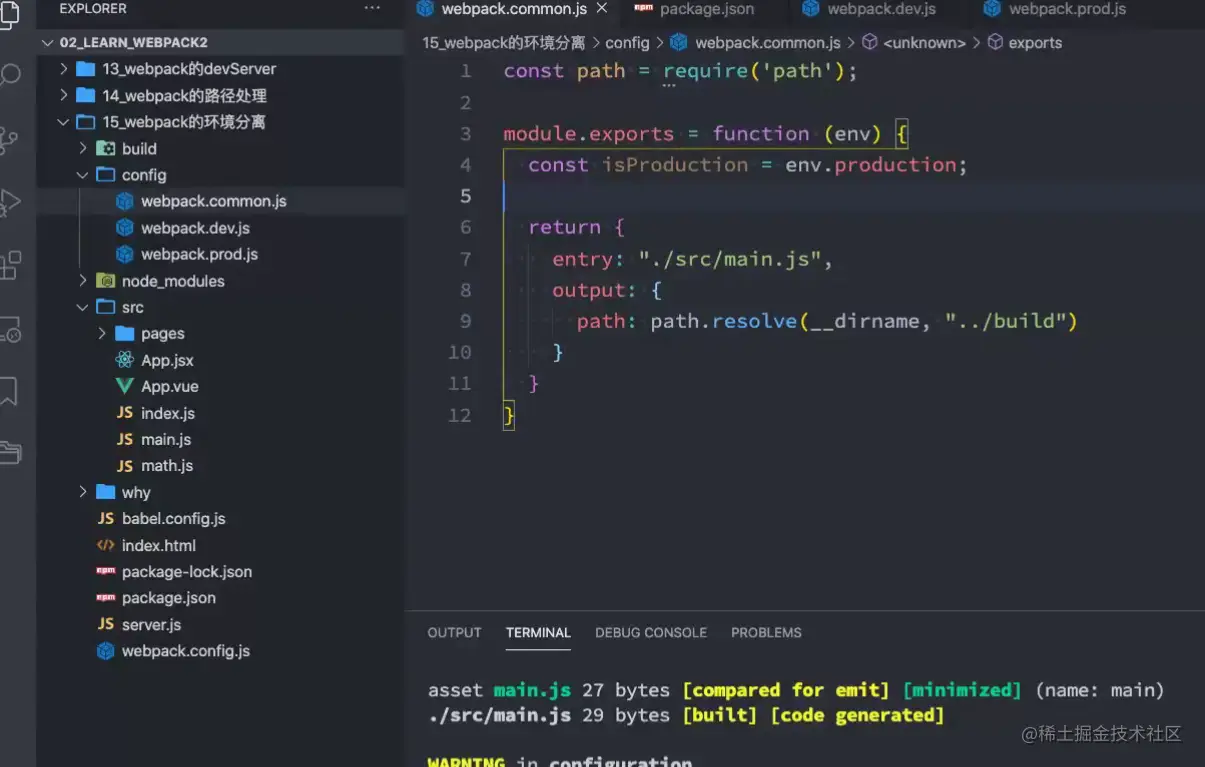Expand the 13_webpack的devServer folder chevron
The width and height of the screenshot is (1205, 767).
click(x=64, y=69)
